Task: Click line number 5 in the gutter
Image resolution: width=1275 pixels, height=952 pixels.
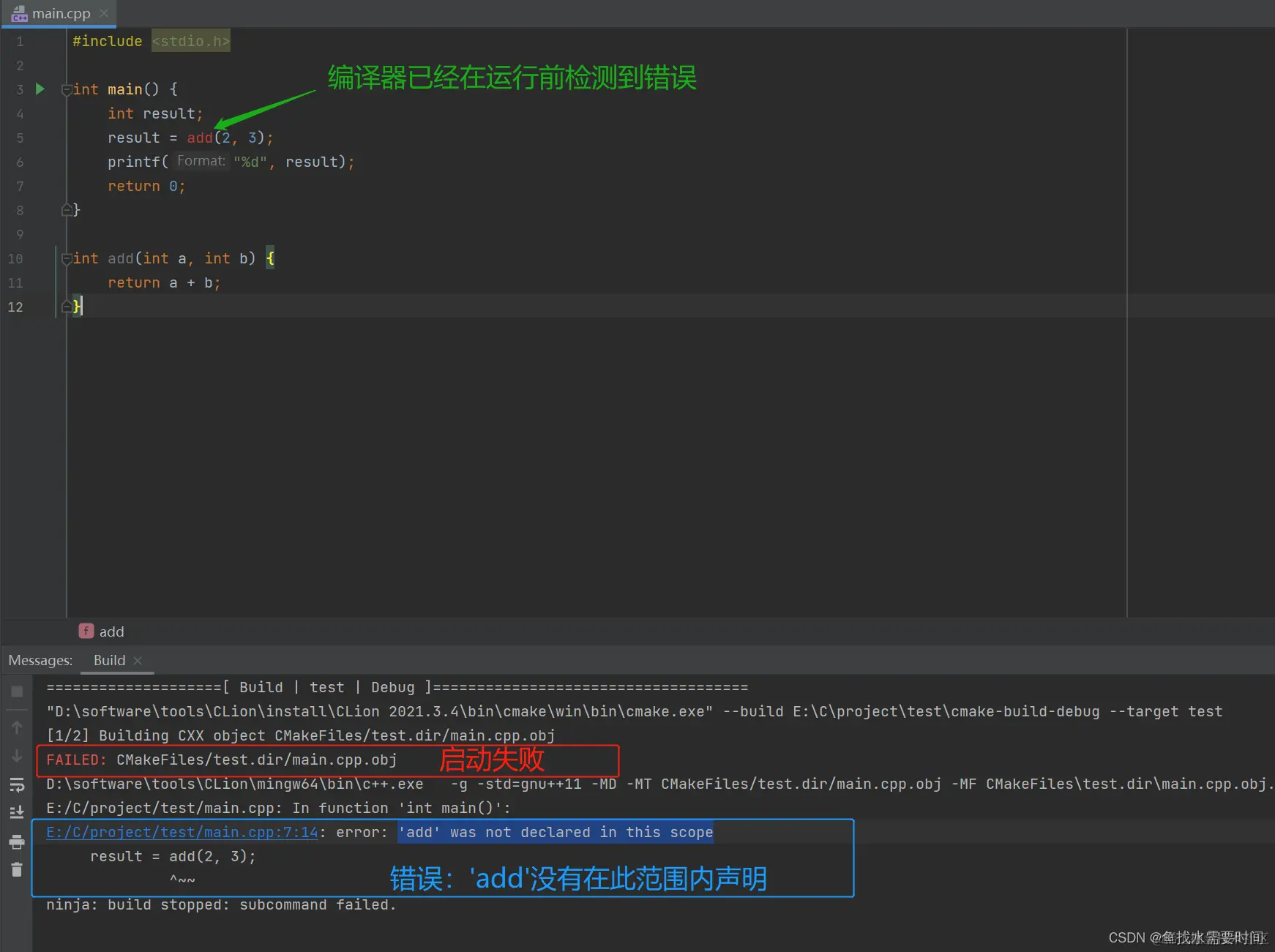Action: (20, 138)
